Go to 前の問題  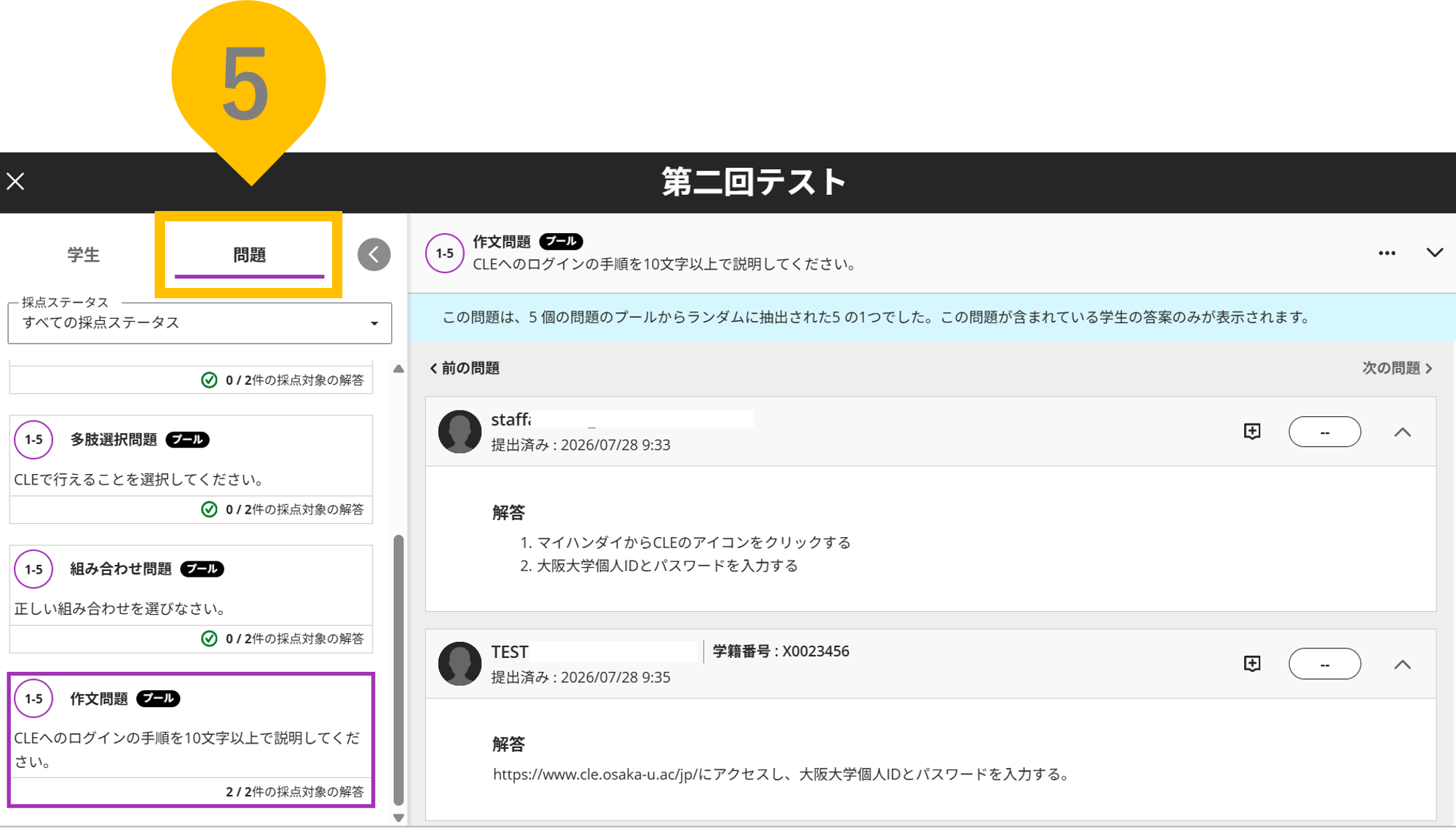click(465, 368)
